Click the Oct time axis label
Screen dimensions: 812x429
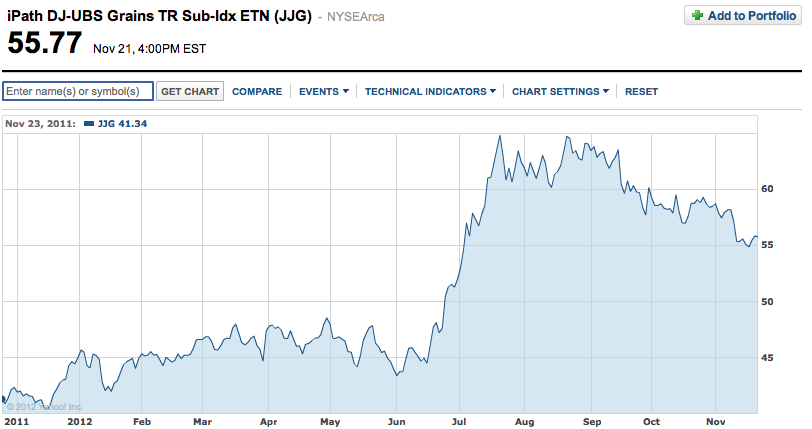pyautogui.click(x=651, y=422)
